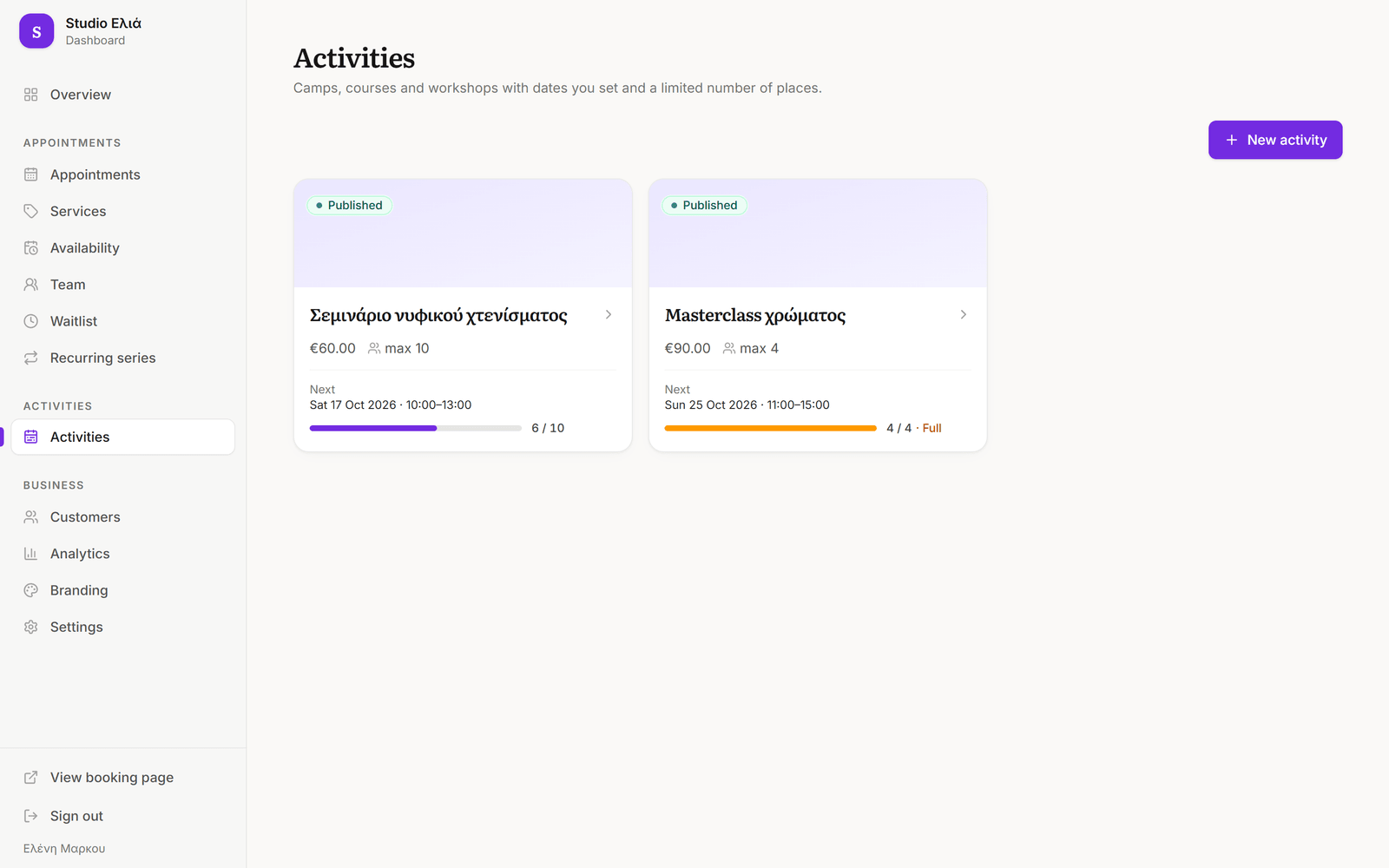Click the Overview grid icon

[31, 95]
